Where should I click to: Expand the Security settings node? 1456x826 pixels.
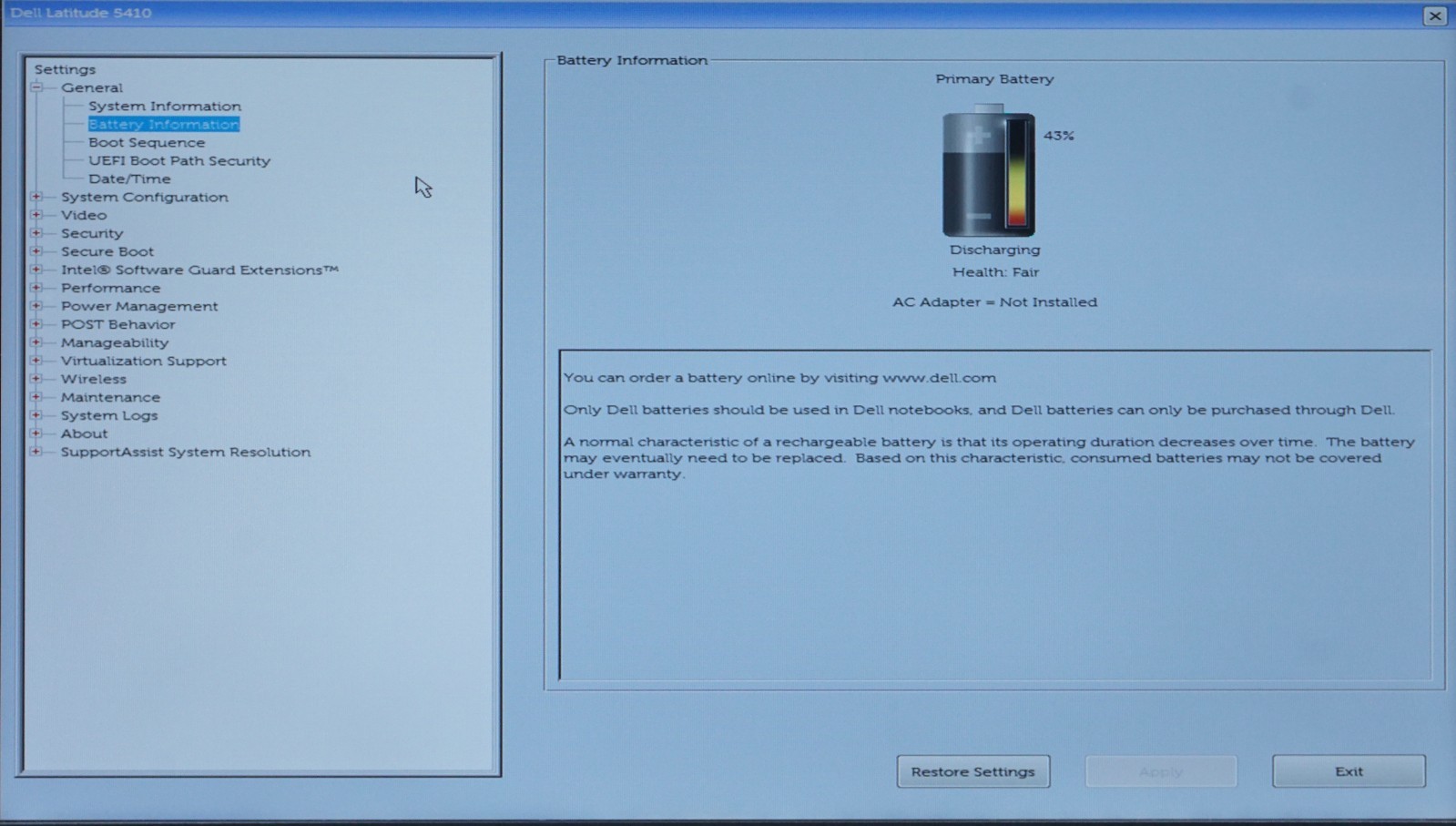tap(36, 233)
